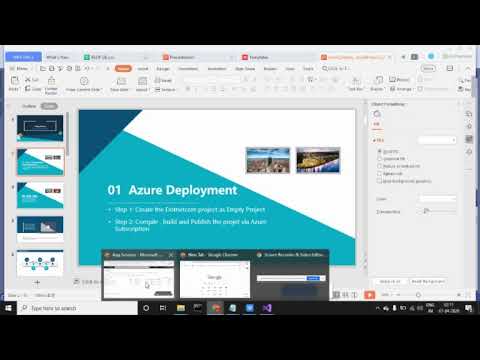Open the notification center icon
This screenshot has height=360, width=480.
point(469,308)
